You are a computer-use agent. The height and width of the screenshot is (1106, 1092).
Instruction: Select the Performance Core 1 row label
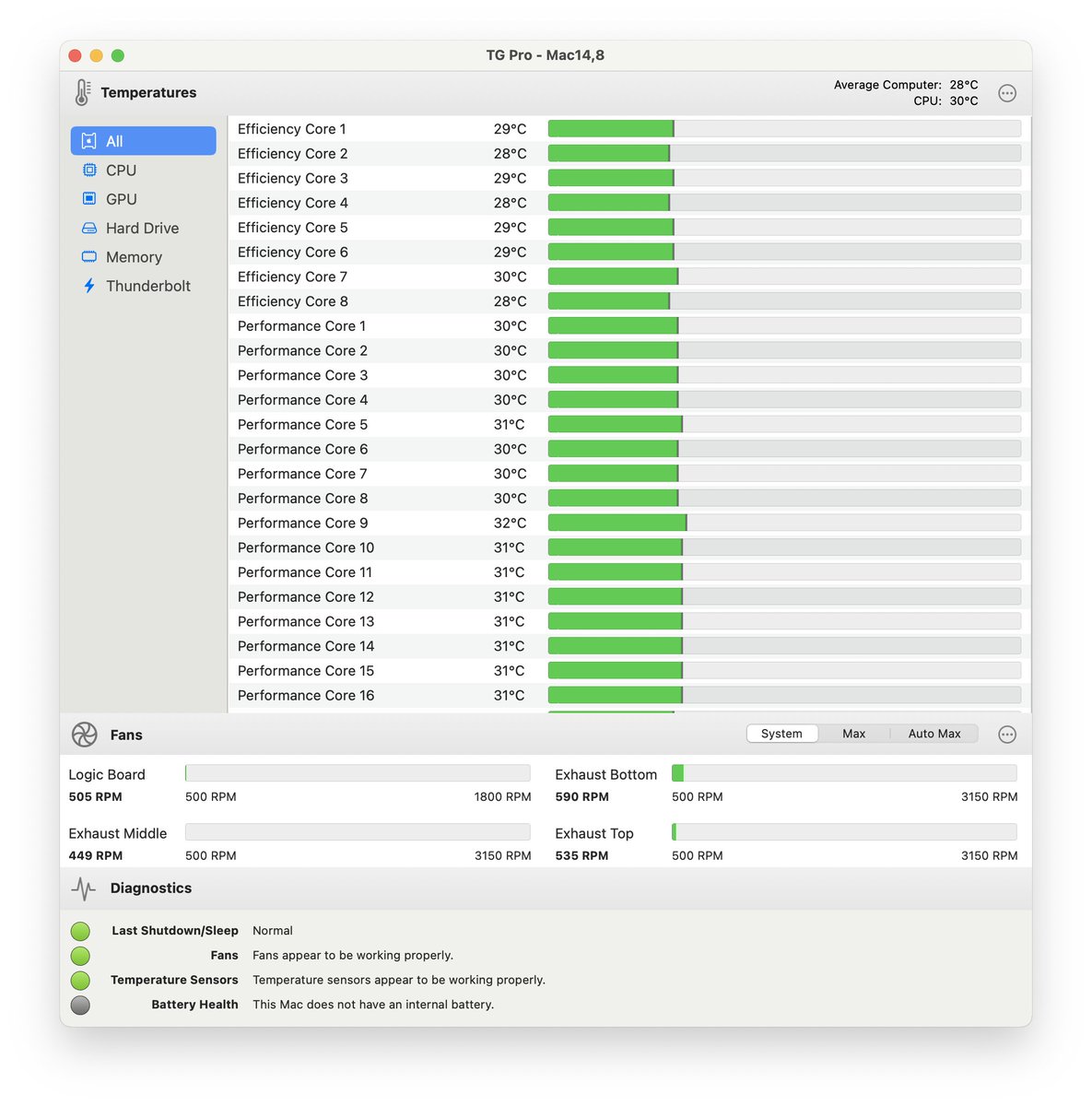pos(302,326)
